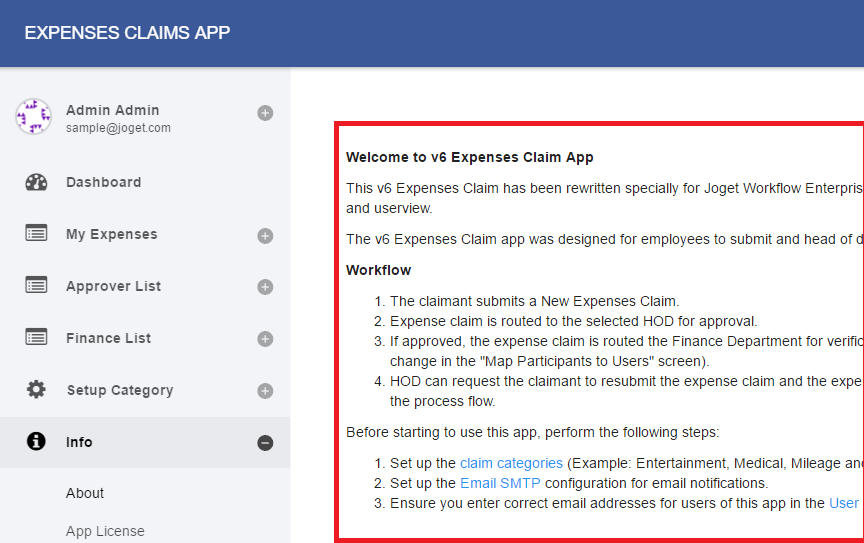Click the Dashboard gauge icon
The width and height of the screenshot is (864, 543).
36,182
